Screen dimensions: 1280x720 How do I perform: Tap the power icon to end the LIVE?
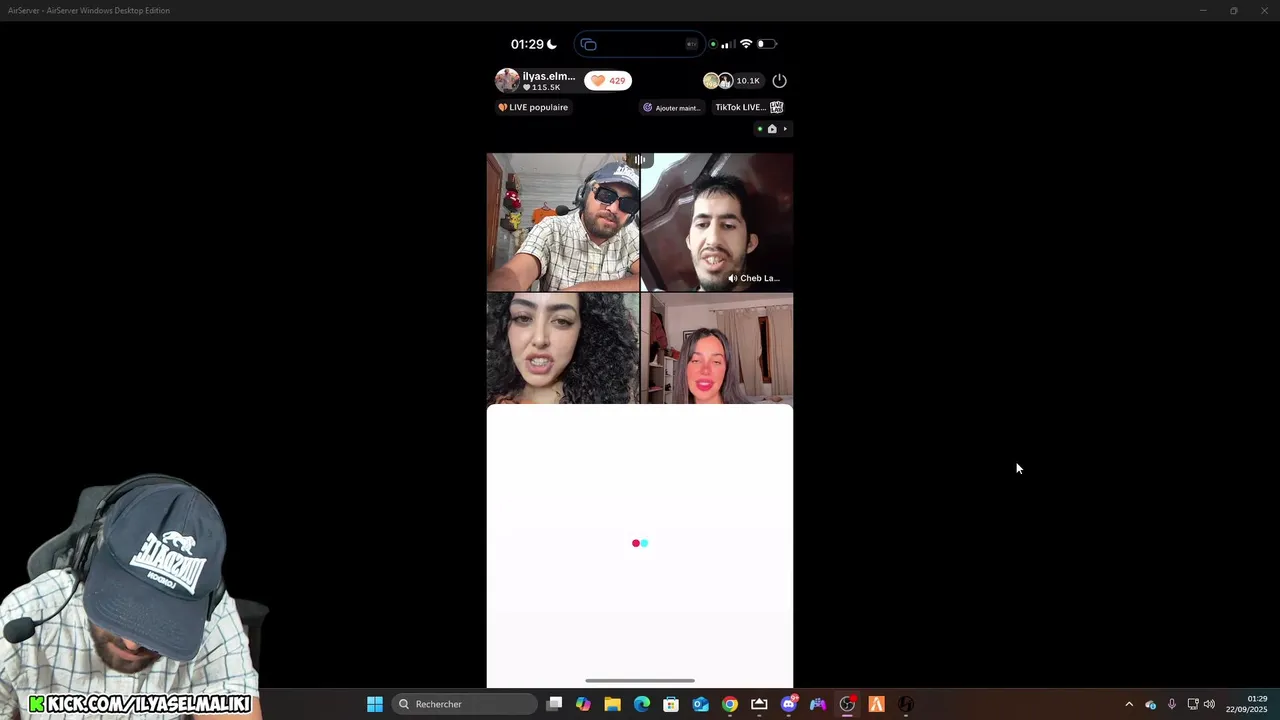(780, 81)
